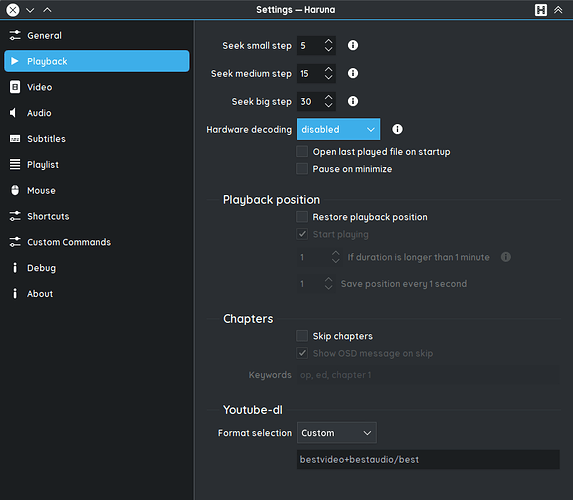Screen dimensions: 573x500
Task: Open Mouse settings via the mouse icon
Action: point(15,190)
